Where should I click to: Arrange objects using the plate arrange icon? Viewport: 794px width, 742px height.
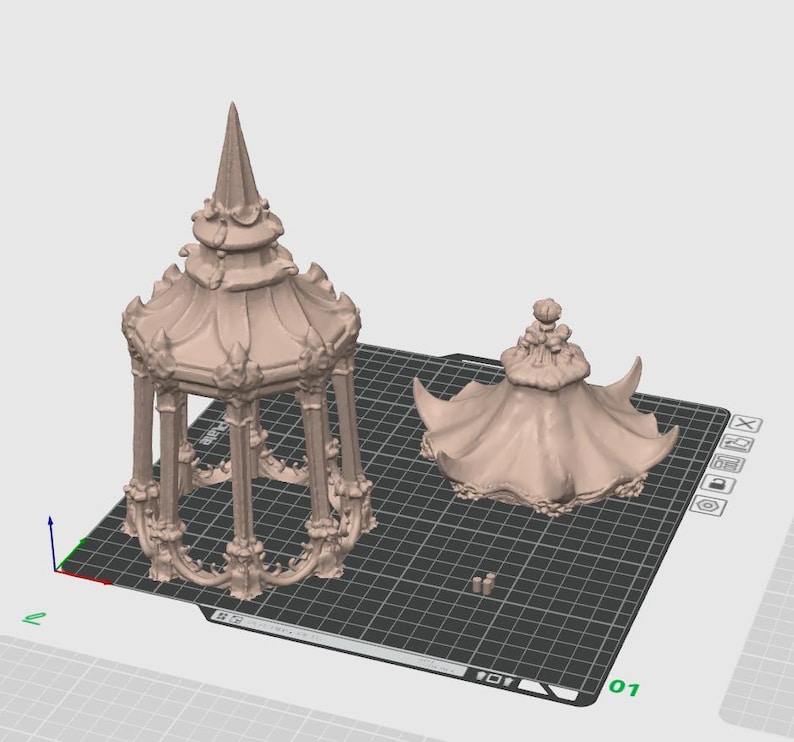[x=729, y=463]
